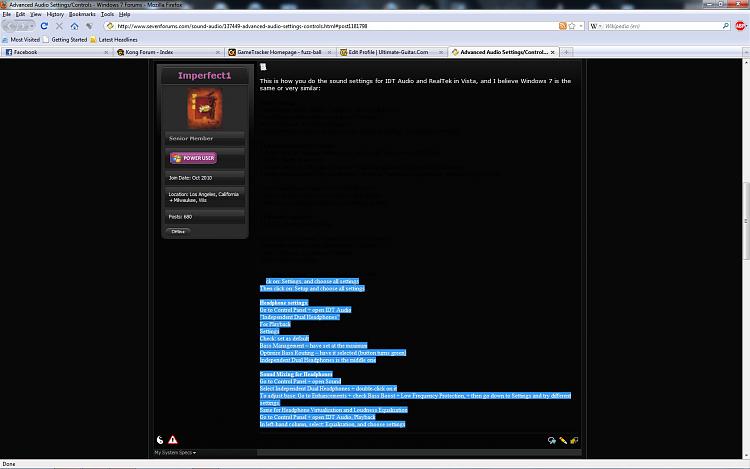Switch to the GameTracker Homepage tab

pyautogui.click(x=280, y=52)
